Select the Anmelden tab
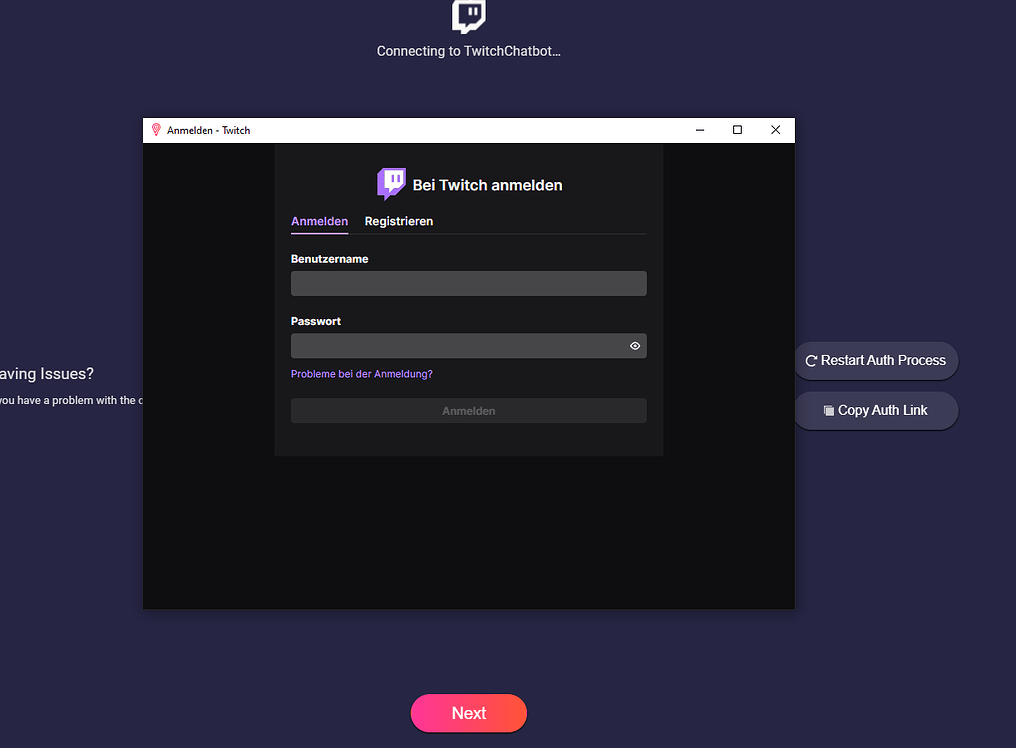1016x748 pixels. pyautogui.click(x=319, y=221)
